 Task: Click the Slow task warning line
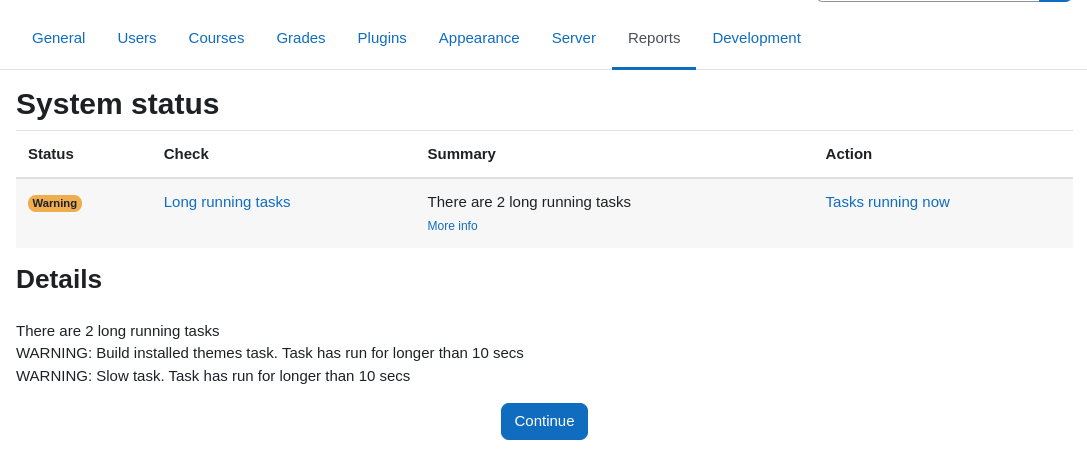click(x=213, y=376)
